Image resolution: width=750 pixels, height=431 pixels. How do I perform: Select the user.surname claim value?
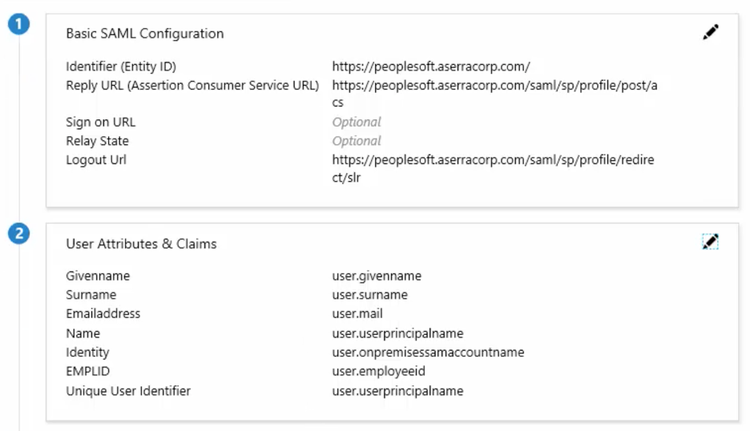coord(370,295)
